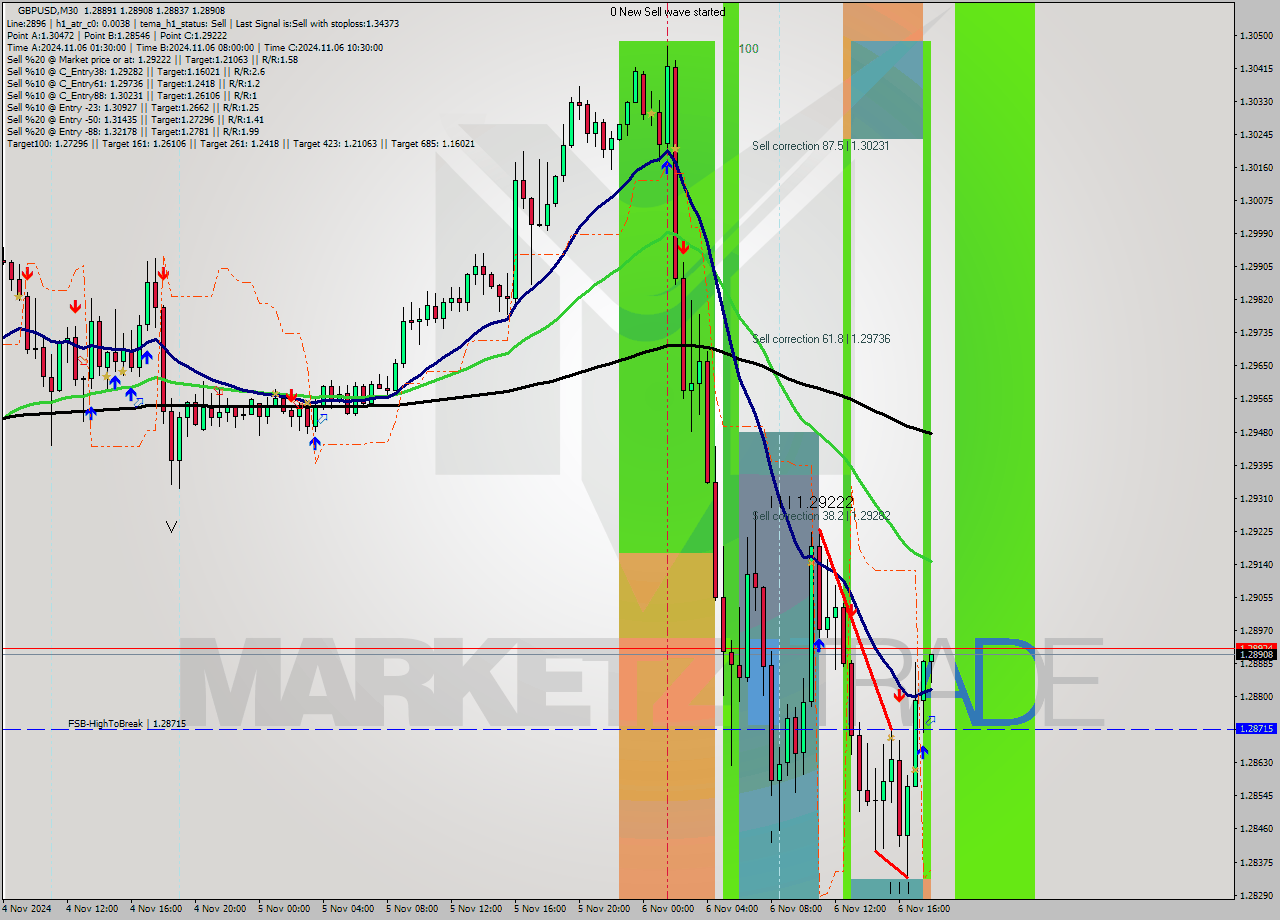Click price axis value 1.28630
Image resolution: width=1280 pixels, height=920 pixels.
1256,762
